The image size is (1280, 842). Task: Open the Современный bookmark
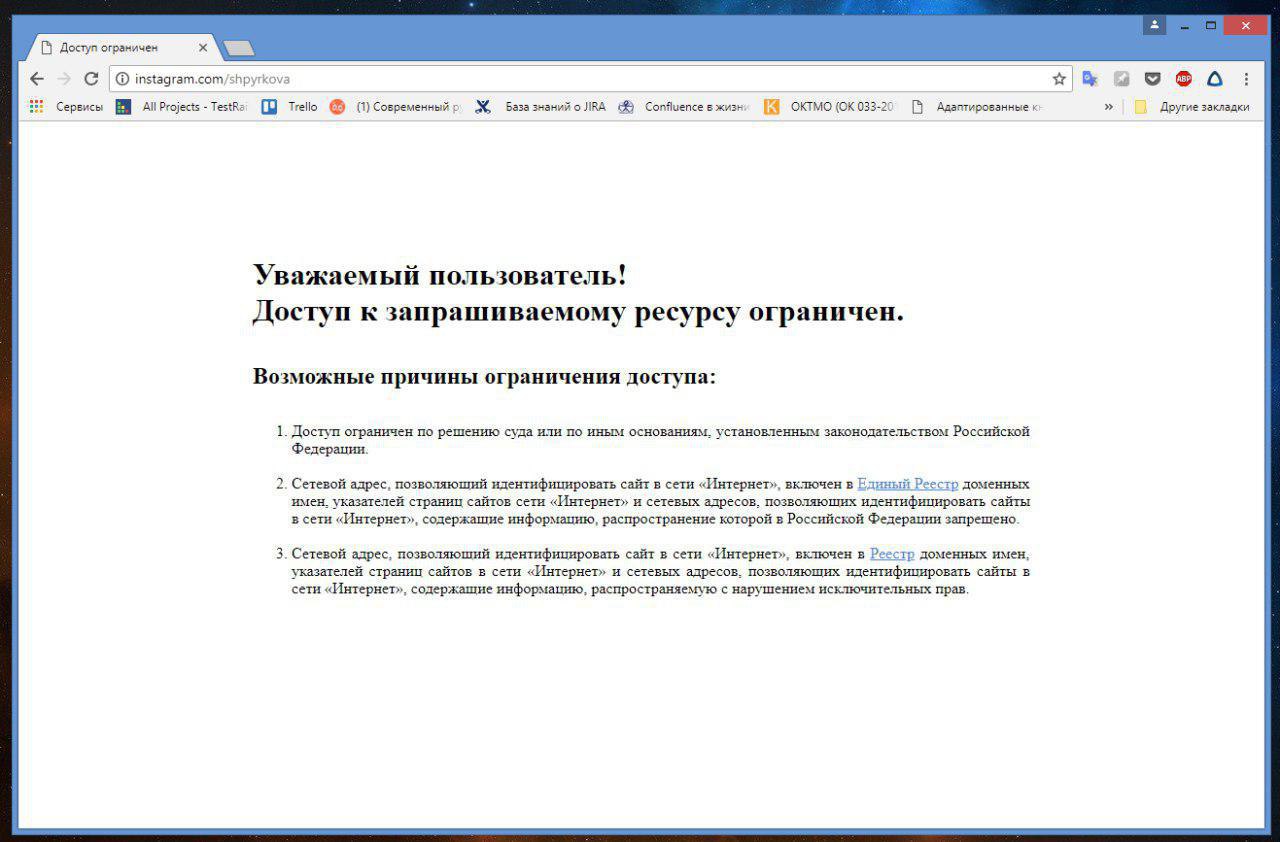point(396,107)
